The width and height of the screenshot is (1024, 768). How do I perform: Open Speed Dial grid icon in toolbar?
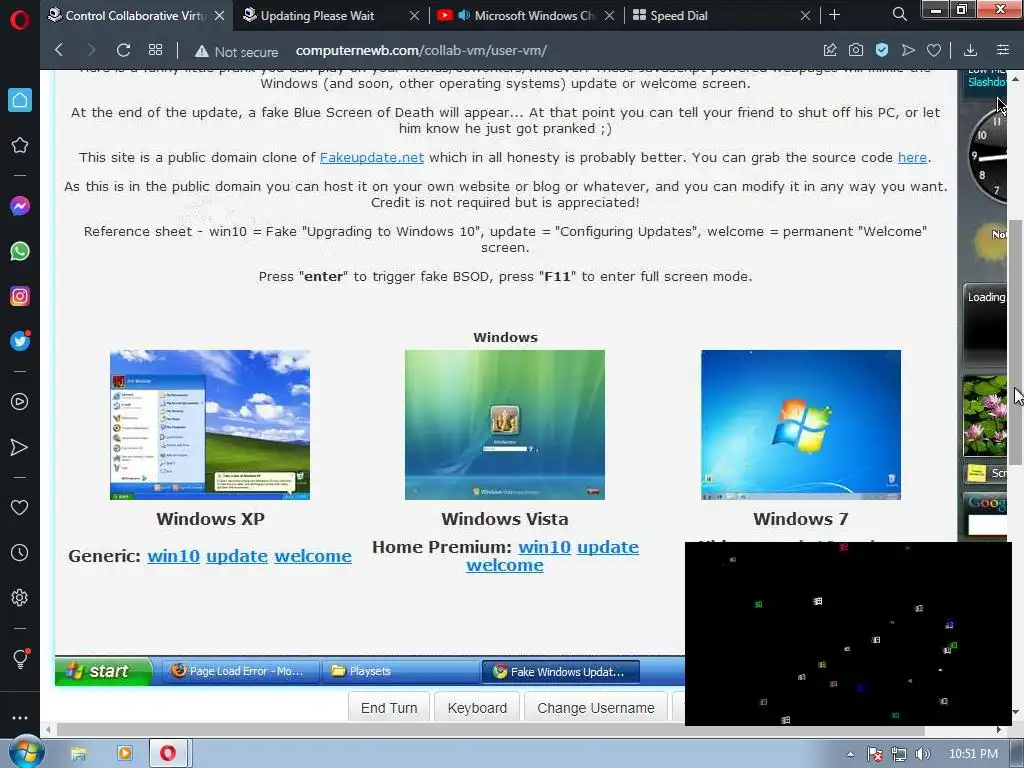tap(155, 50)
